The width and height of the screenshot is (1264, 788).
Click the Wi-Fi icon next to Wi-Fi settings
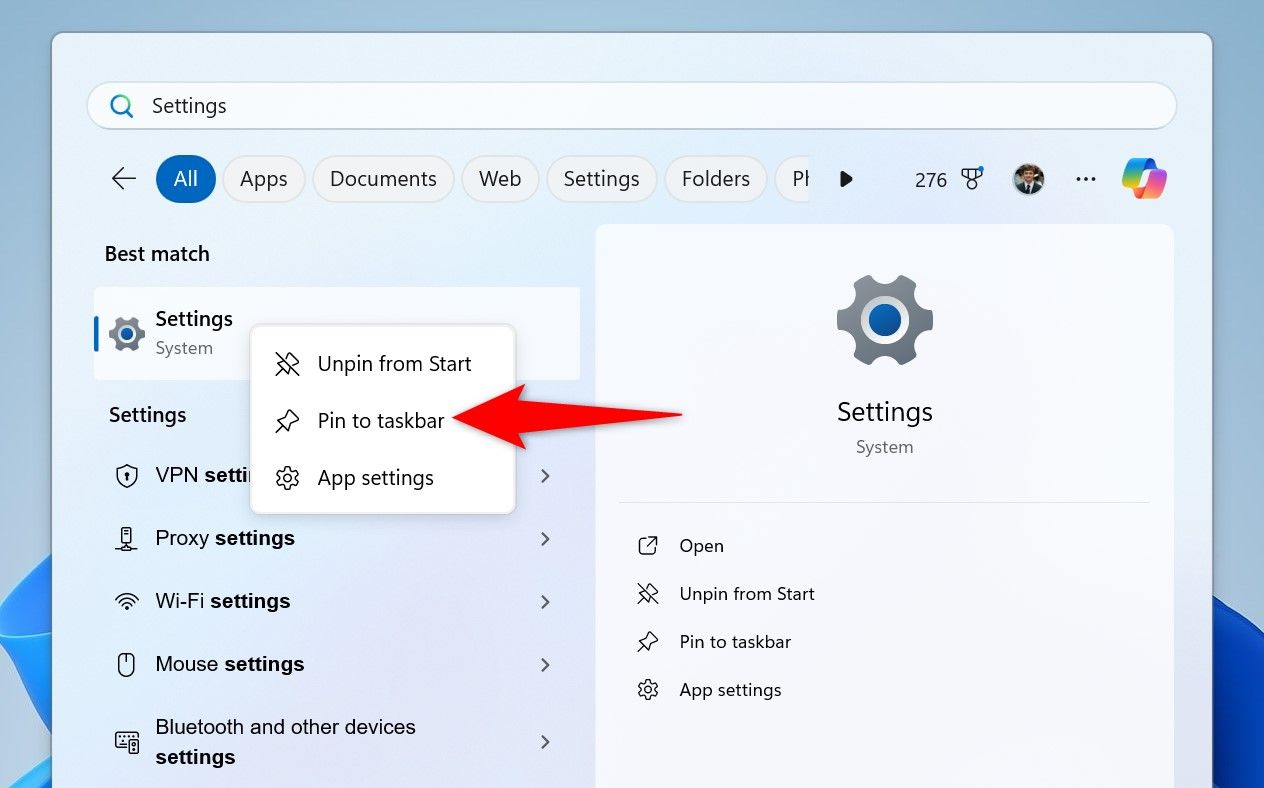pos(127,601)
